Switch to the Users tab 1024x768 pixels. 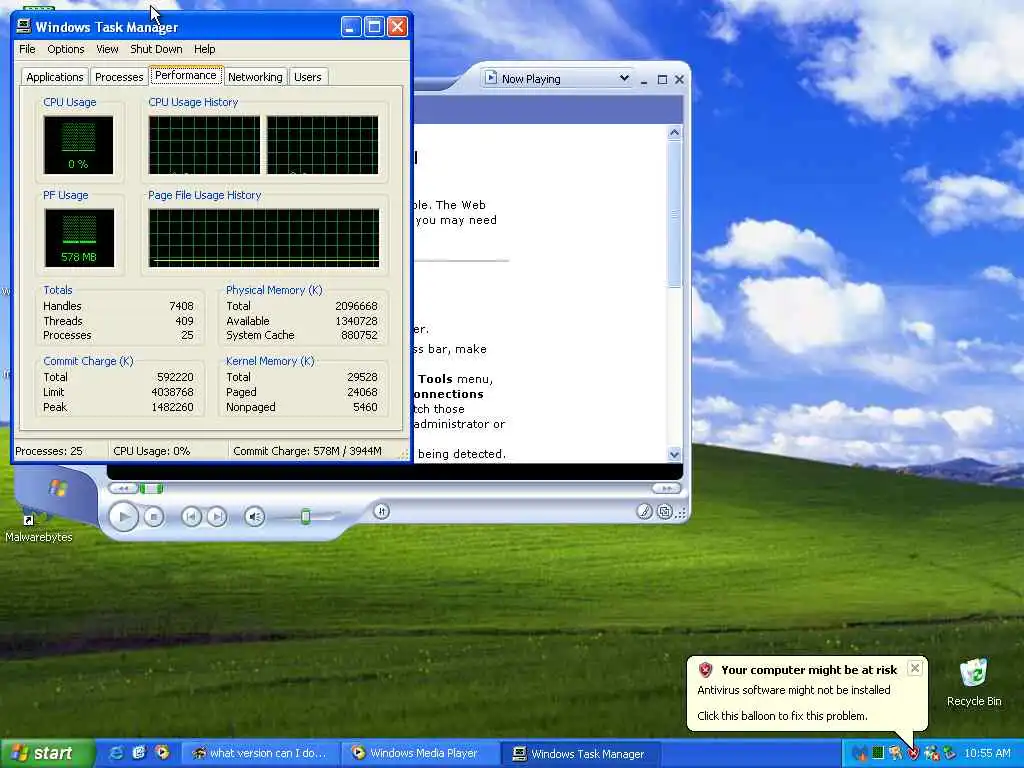pos(308,77)
